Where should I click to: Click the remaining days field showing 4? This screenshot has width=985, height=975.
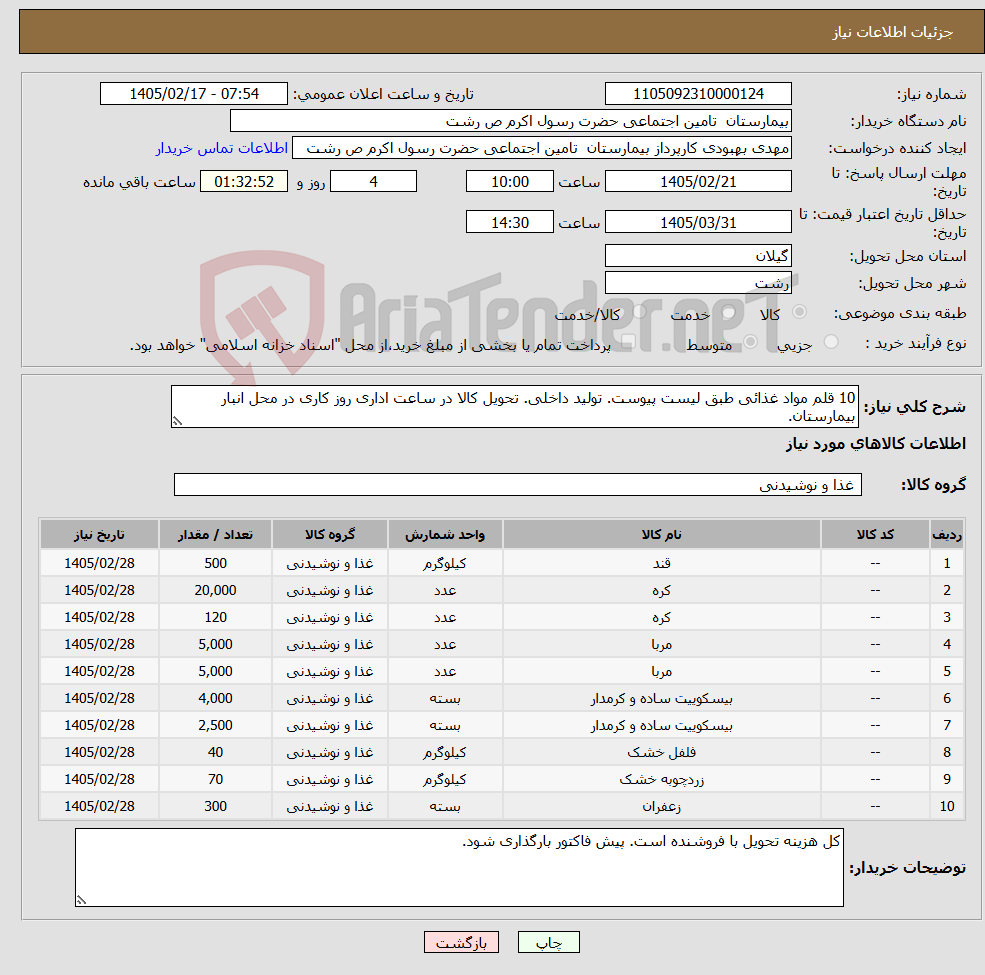coord(373,182)
